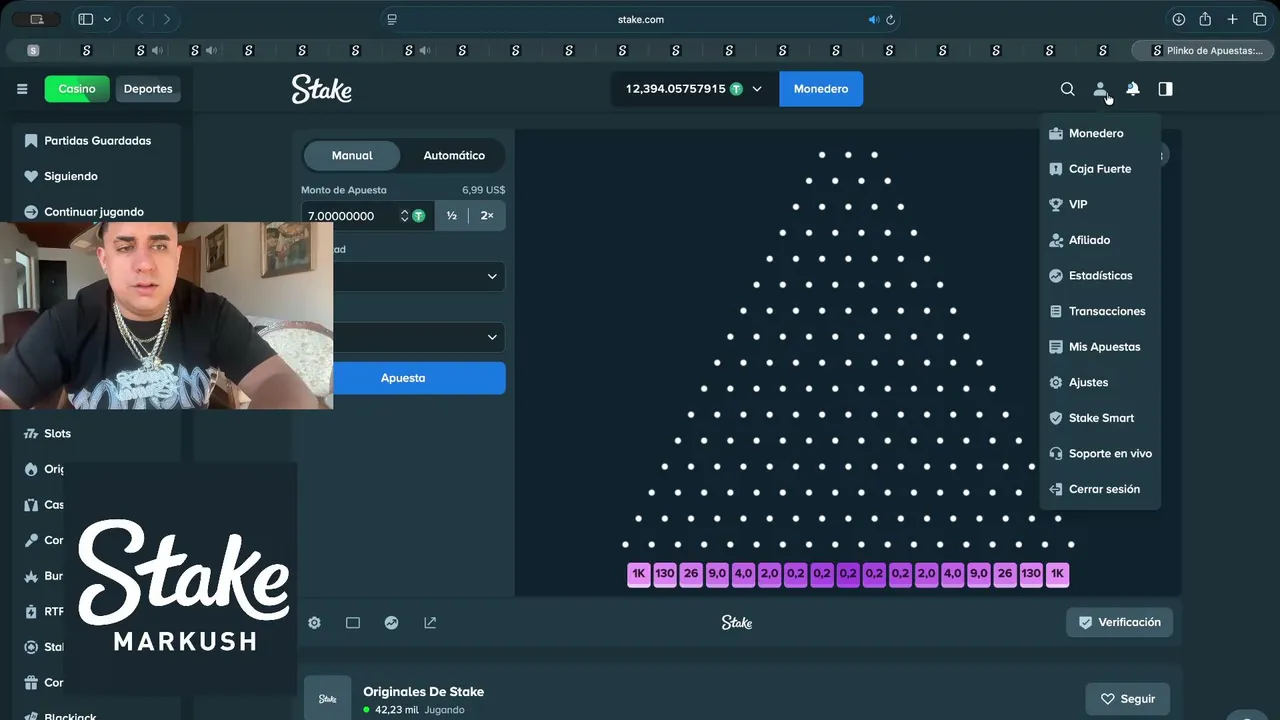This screenshot has width=1280, height=720.
Task: Click the Monto de Apuesta amount field
Action: coord(352,216)
